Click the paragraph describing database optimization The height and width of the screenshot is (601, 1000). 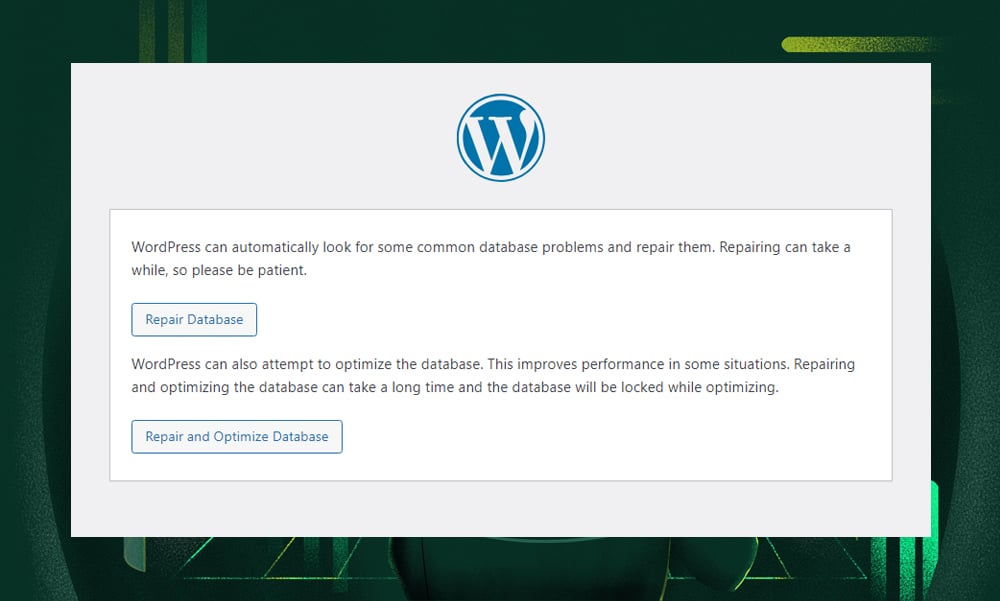pos(493,375)
